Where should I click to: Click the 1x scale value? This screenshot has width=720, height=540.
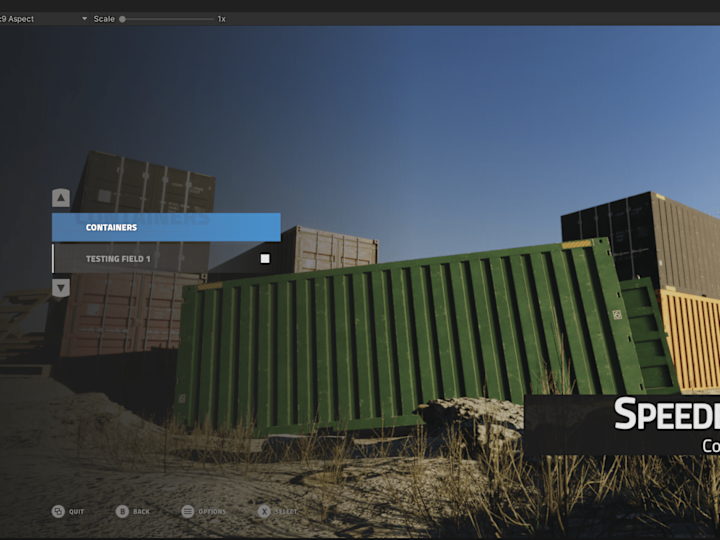click(221, 19)
